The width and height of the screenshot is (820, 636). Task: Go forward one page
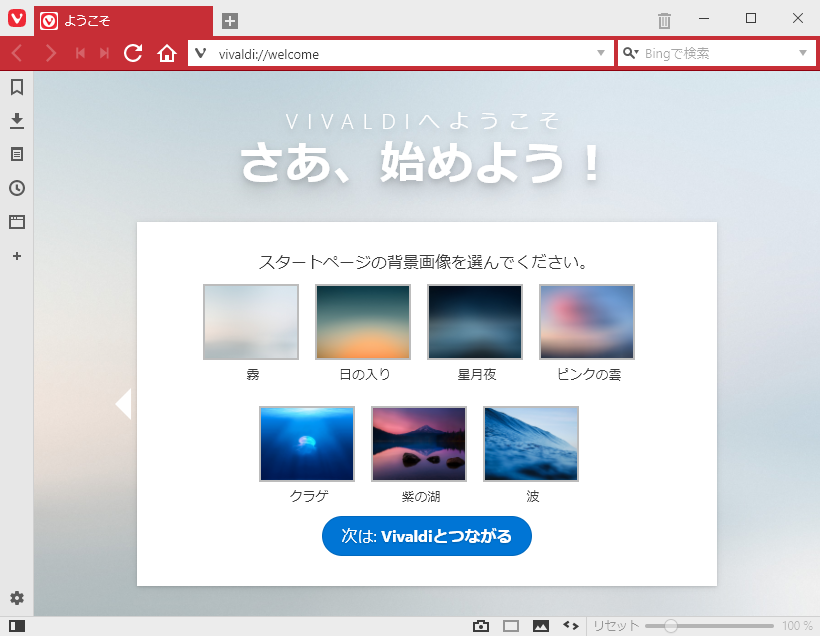51,53
